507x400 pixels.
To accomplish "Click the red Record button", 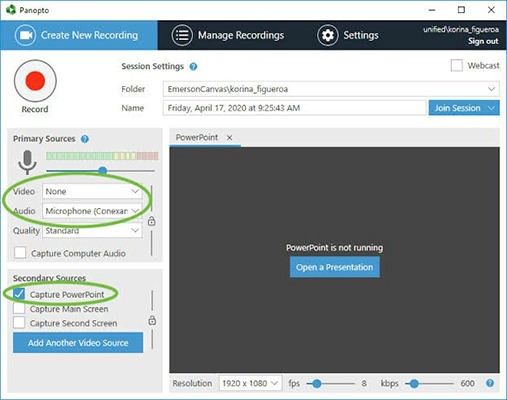I will [x=35, y=81].
